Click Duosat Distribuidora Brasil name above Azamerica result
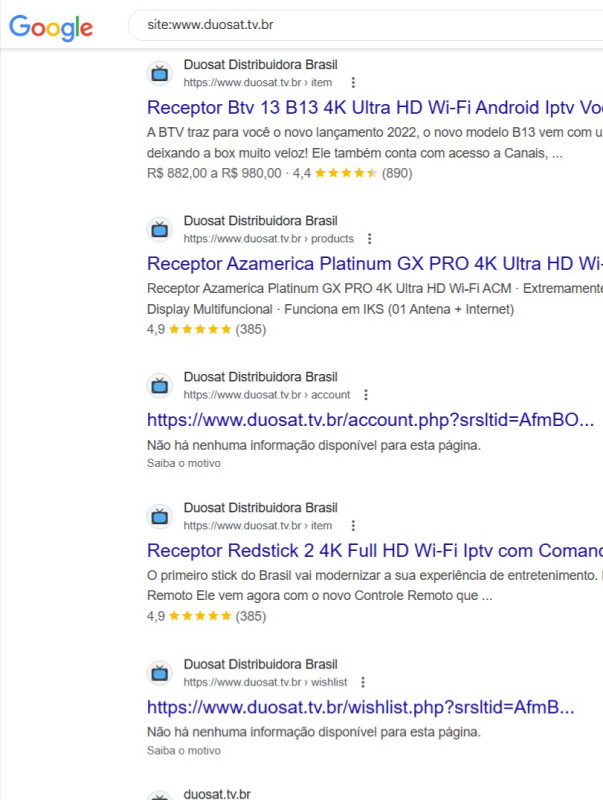This screenshot has width=603, height=800. pyautogui.click(x=261, y=221)
